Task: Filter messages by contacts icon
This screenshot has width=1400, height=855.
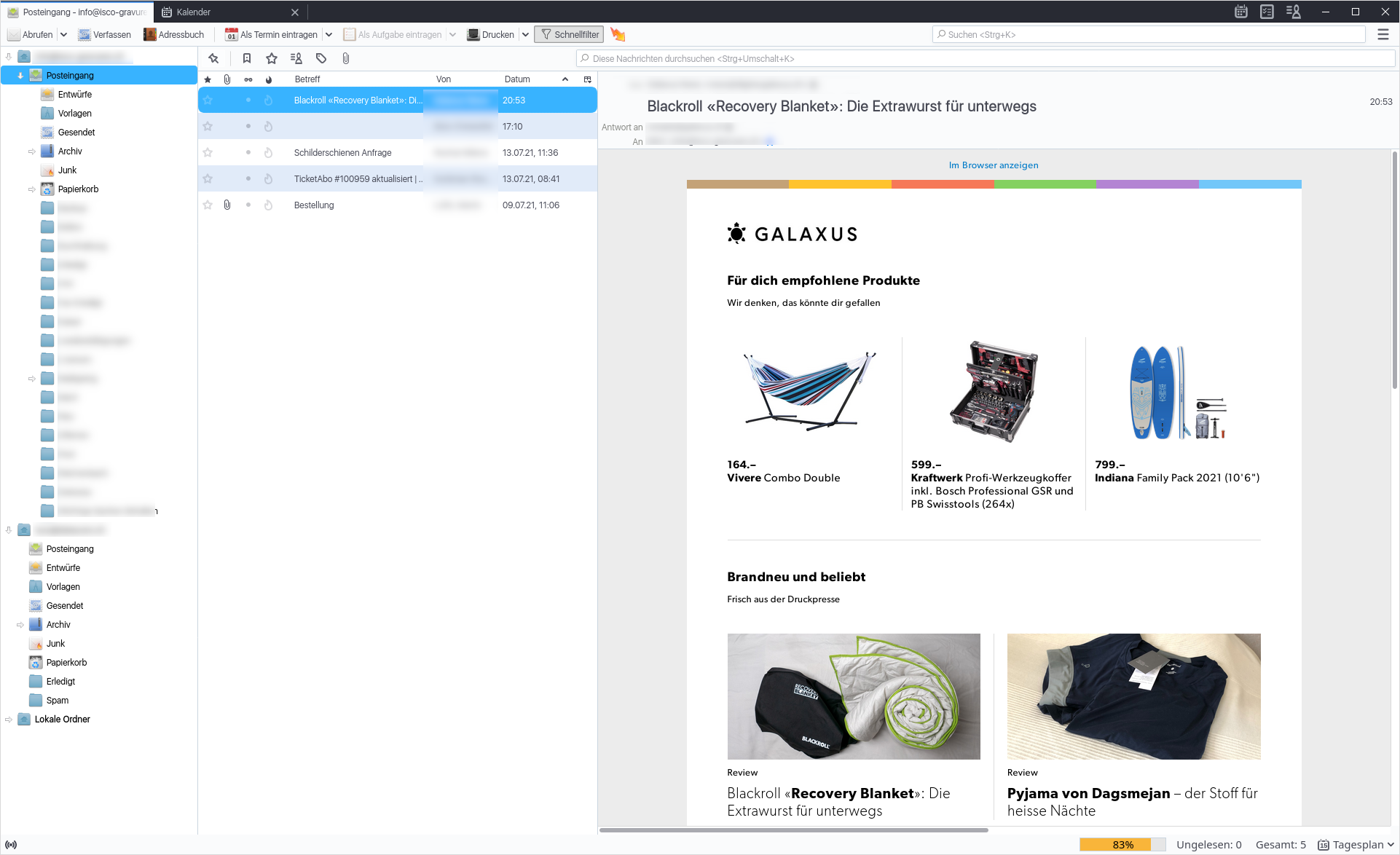Action: [x=296, y=58]
